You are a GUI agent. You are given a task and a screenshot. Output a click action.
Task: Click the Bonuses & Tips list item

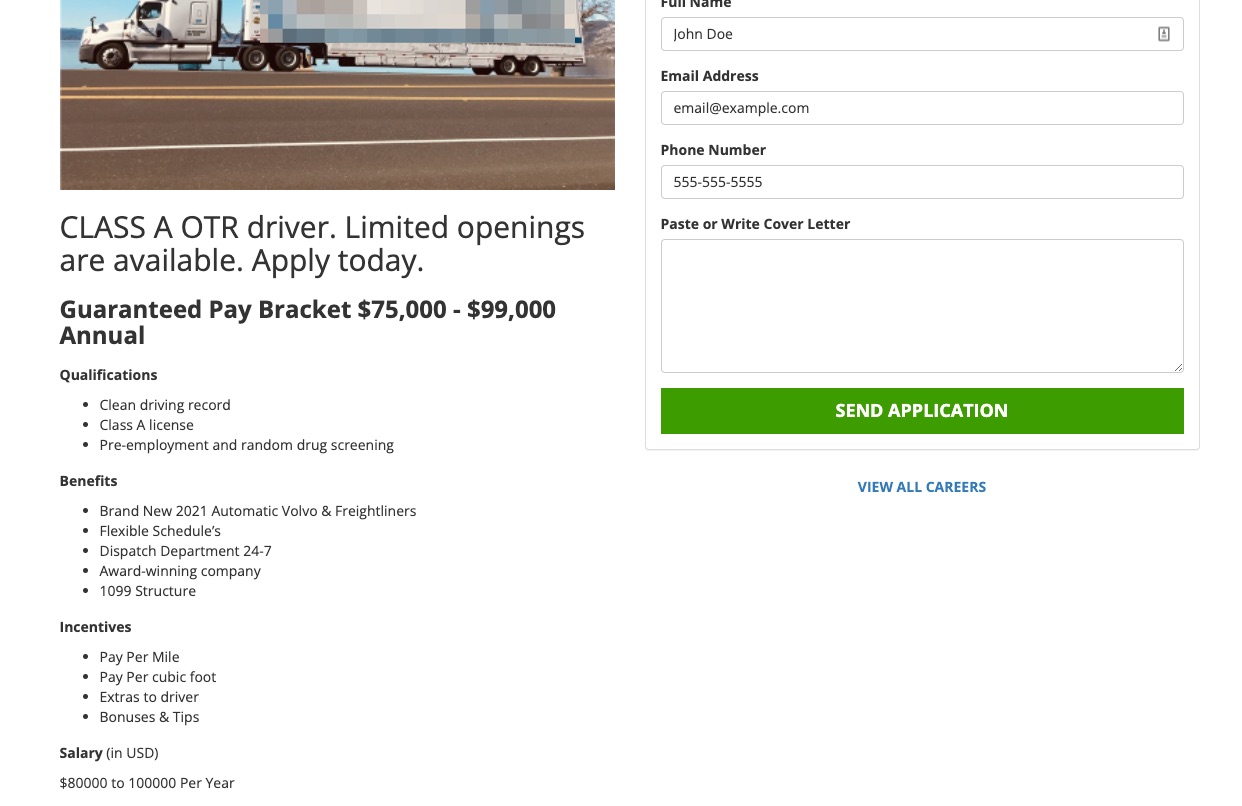pyautogui.click(x=149, y=717)
